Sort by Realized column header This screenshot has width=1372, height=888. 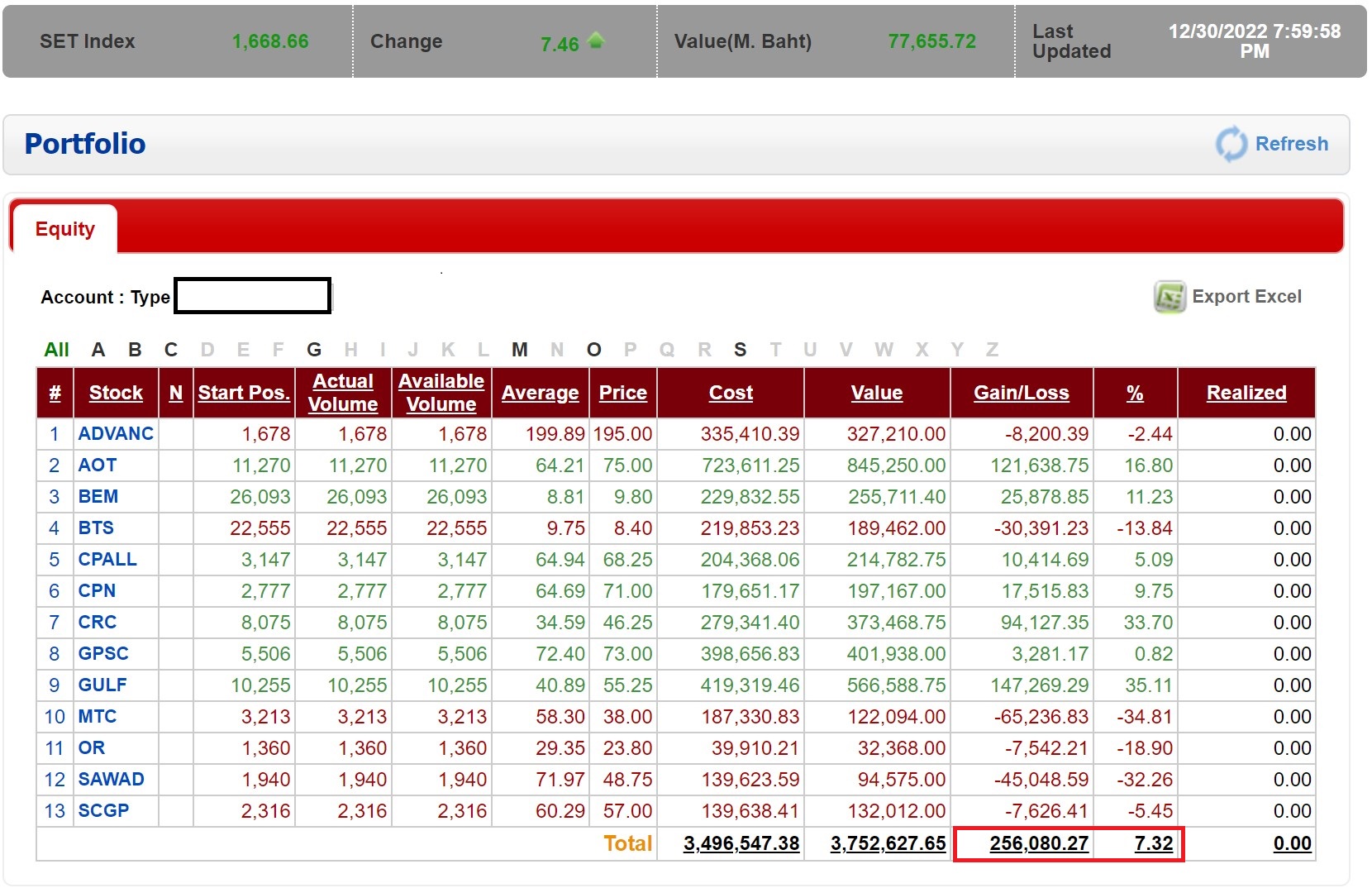[1246, 393]
